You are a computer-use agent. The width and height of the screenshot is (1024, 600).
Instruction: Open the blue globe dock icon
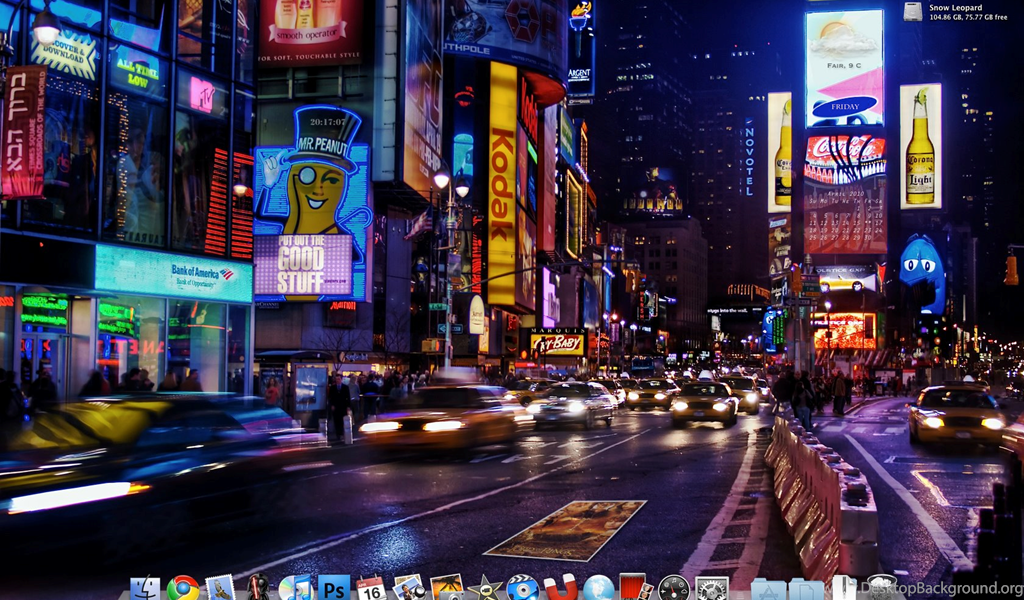tap(598, 588)
